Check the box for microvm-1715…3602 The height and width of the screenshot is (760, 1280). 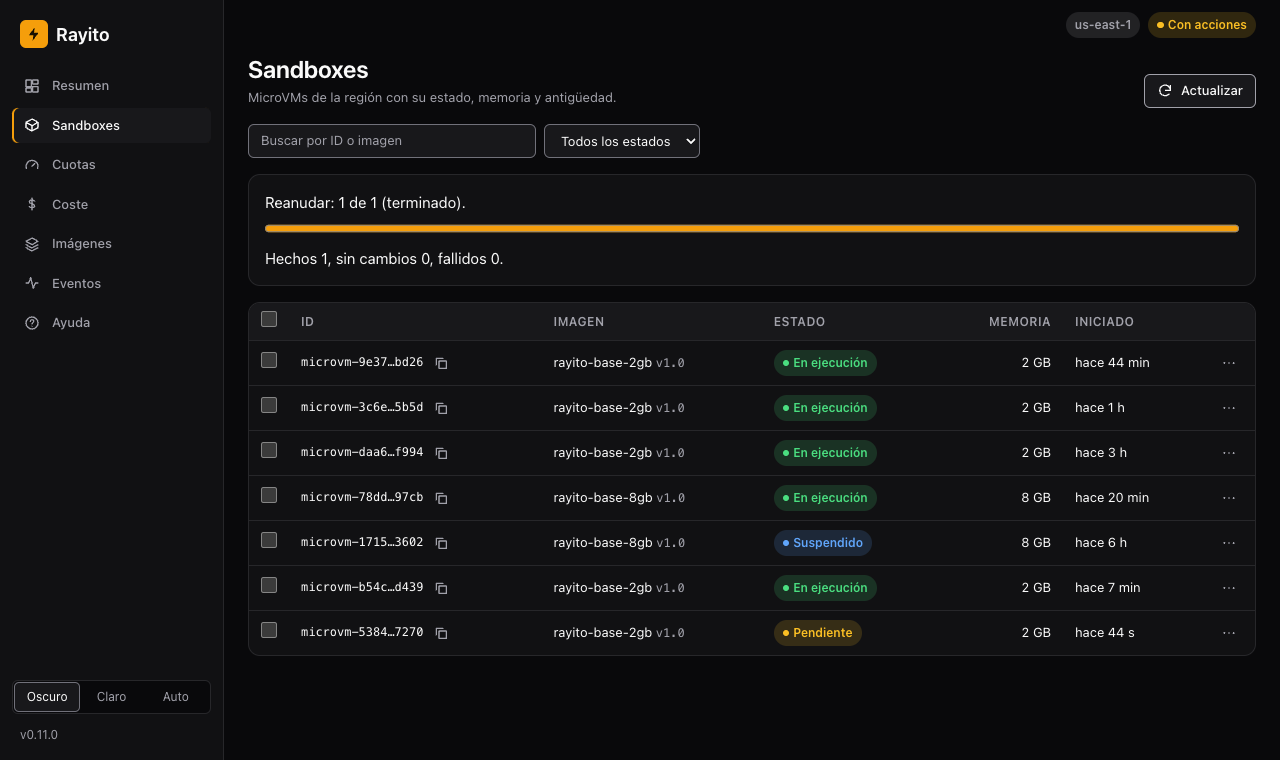(x=269, y=540)
